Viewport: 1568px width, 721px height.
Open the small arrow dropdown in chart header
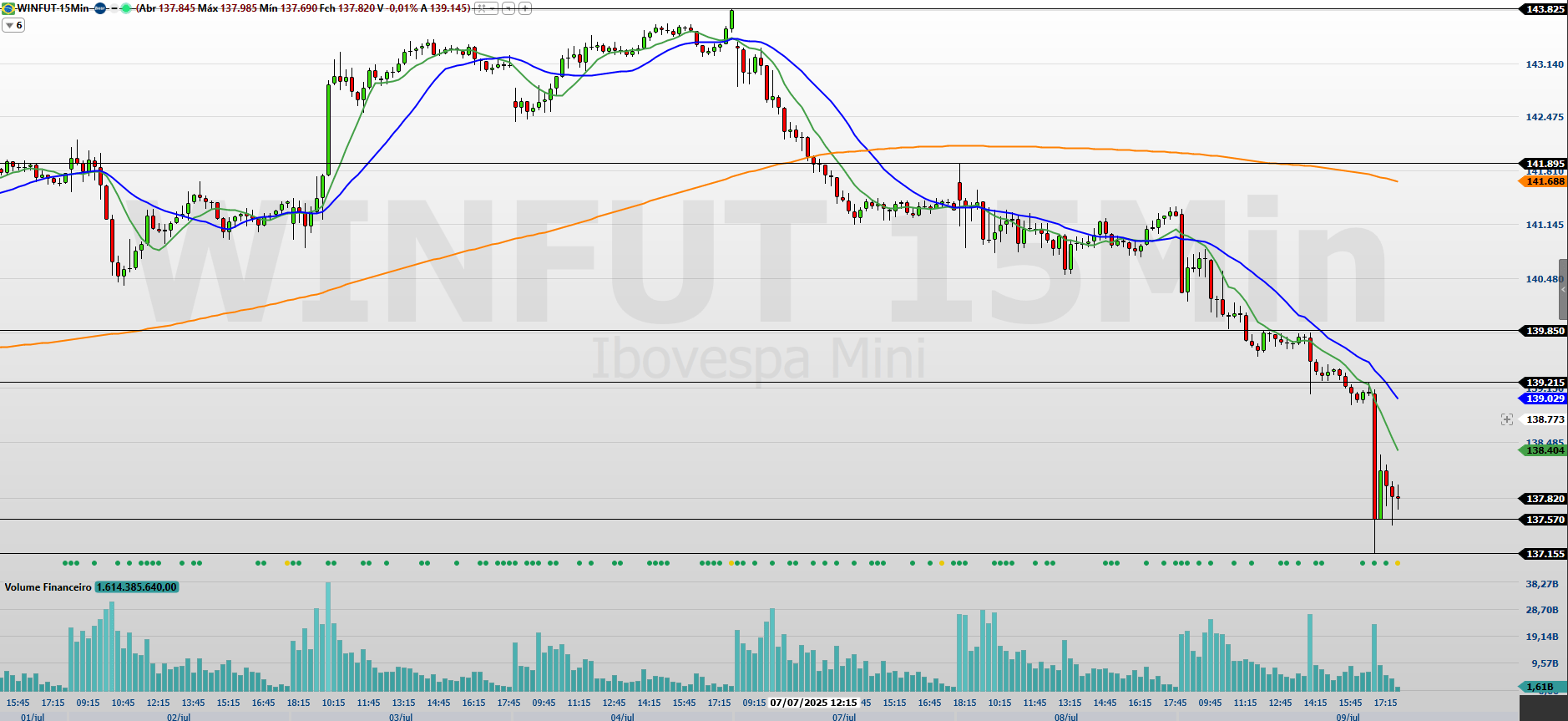point(508,8)
